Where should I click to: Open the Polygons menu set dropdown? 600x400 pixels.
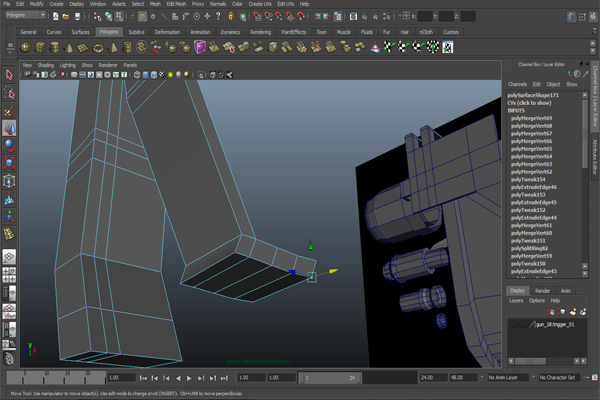point(26,15)
